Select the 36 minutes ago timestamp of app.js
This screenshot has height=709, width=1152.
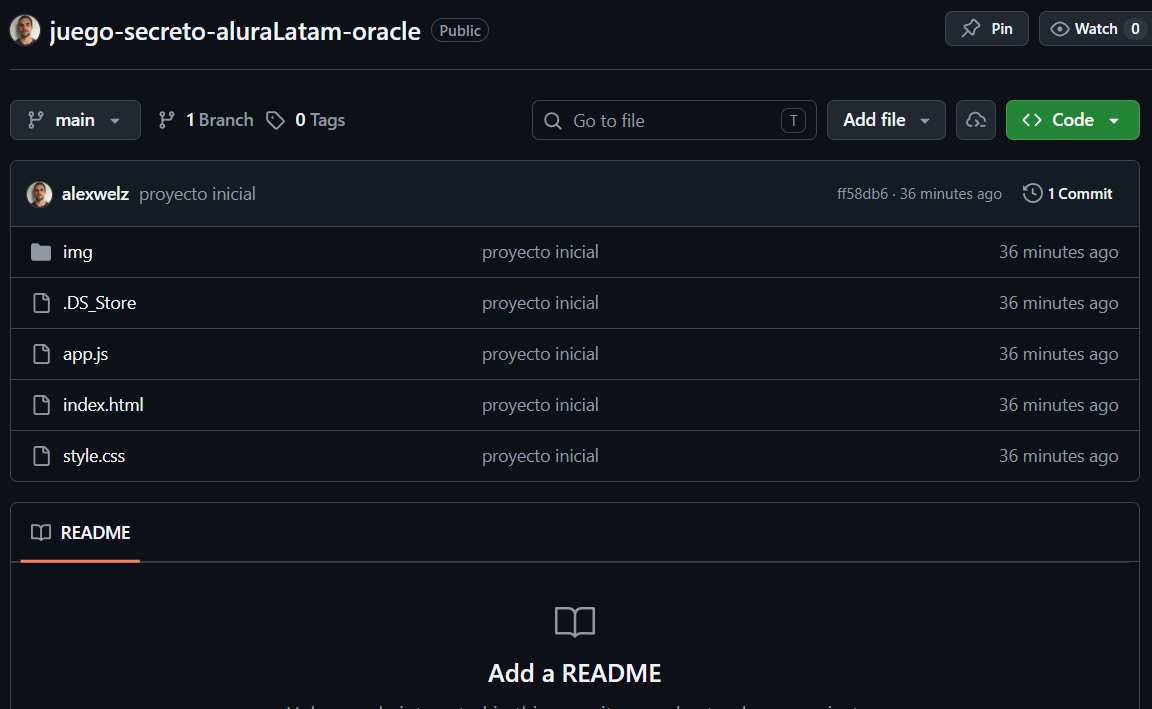coord(1059,354)
